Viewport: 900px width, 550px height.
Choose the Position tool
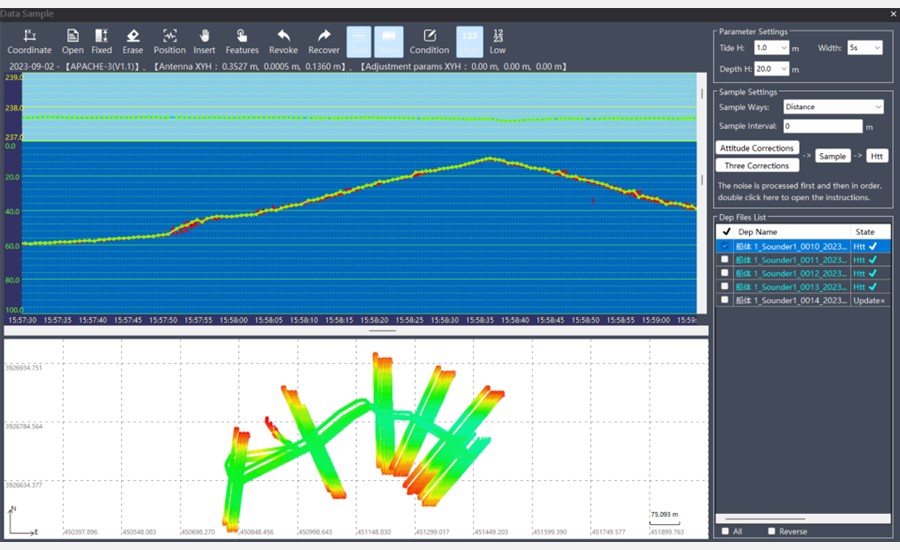pyautogui.click(x=169, y=41)
